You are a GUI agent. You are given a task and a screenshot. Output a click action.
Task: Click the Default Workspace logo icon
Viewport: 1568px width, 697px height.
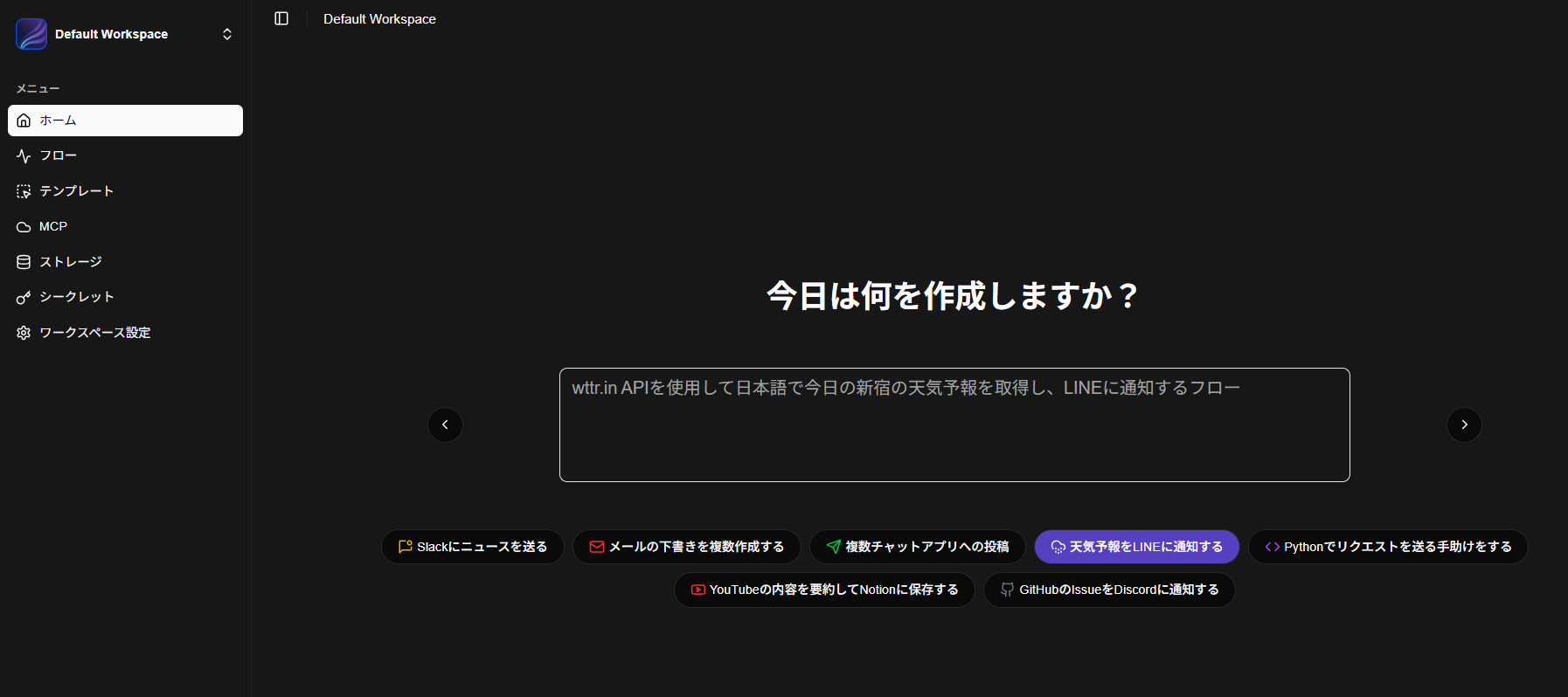(31, 34)
